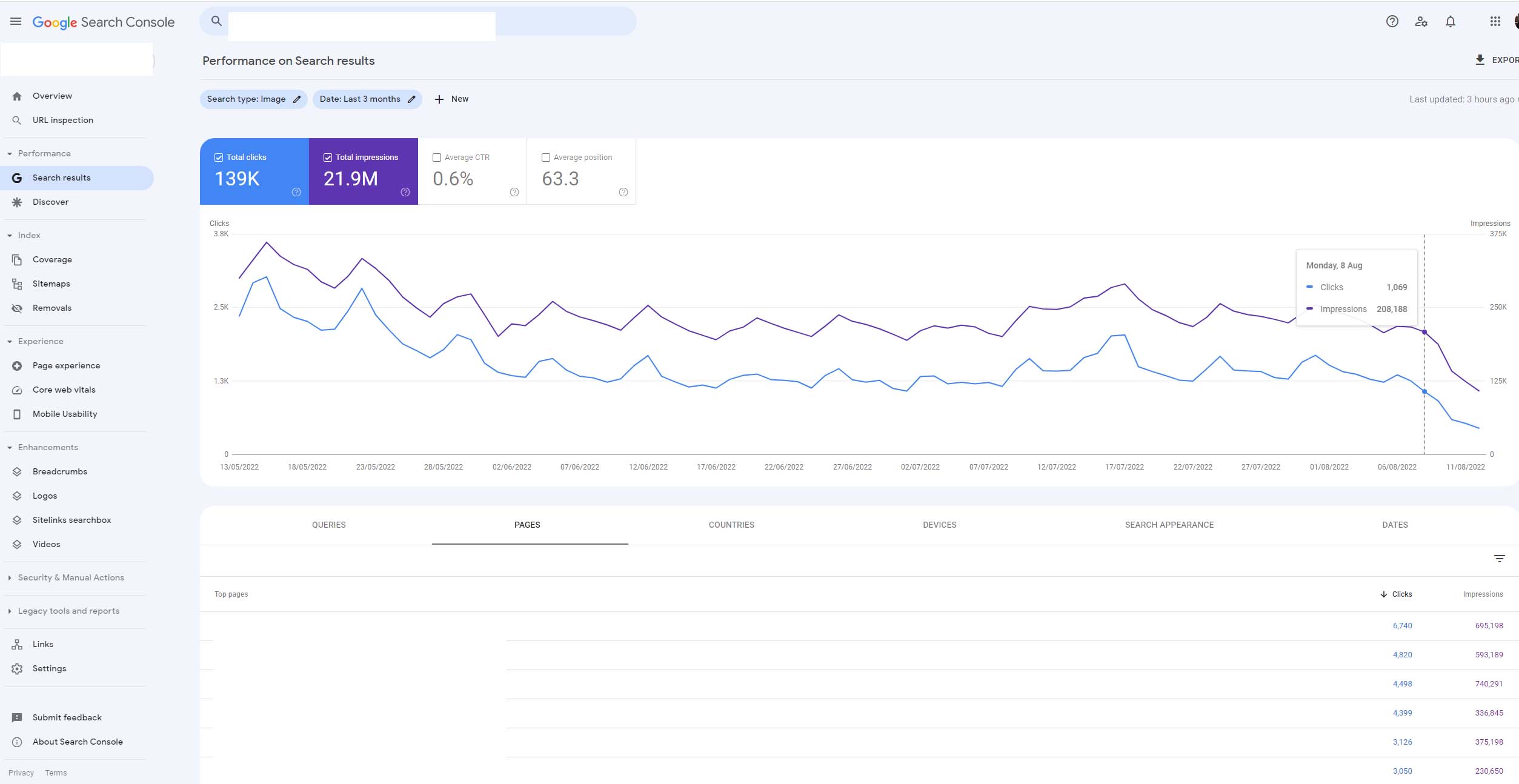Uncheck the Total clicks checkbox
The image size is (1519, 784).
point(219,158)
